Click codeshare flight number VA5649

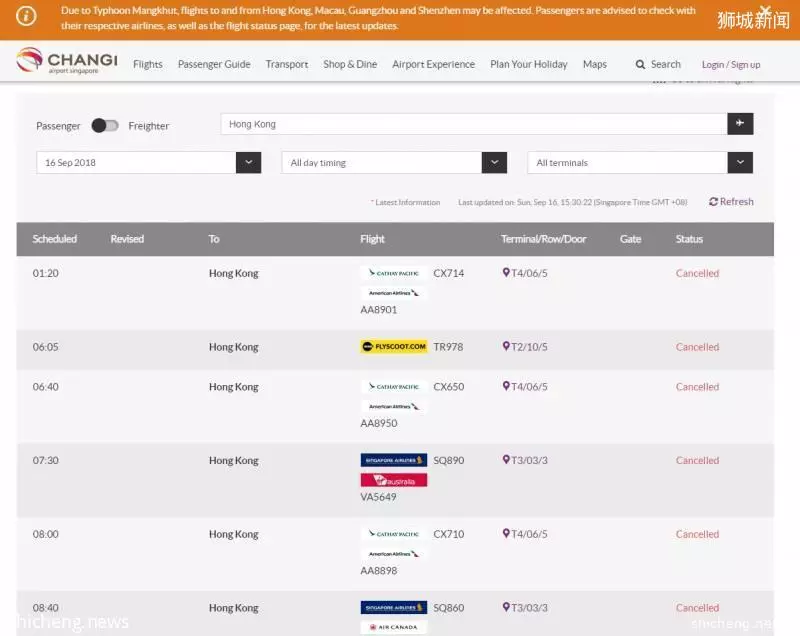379,497
